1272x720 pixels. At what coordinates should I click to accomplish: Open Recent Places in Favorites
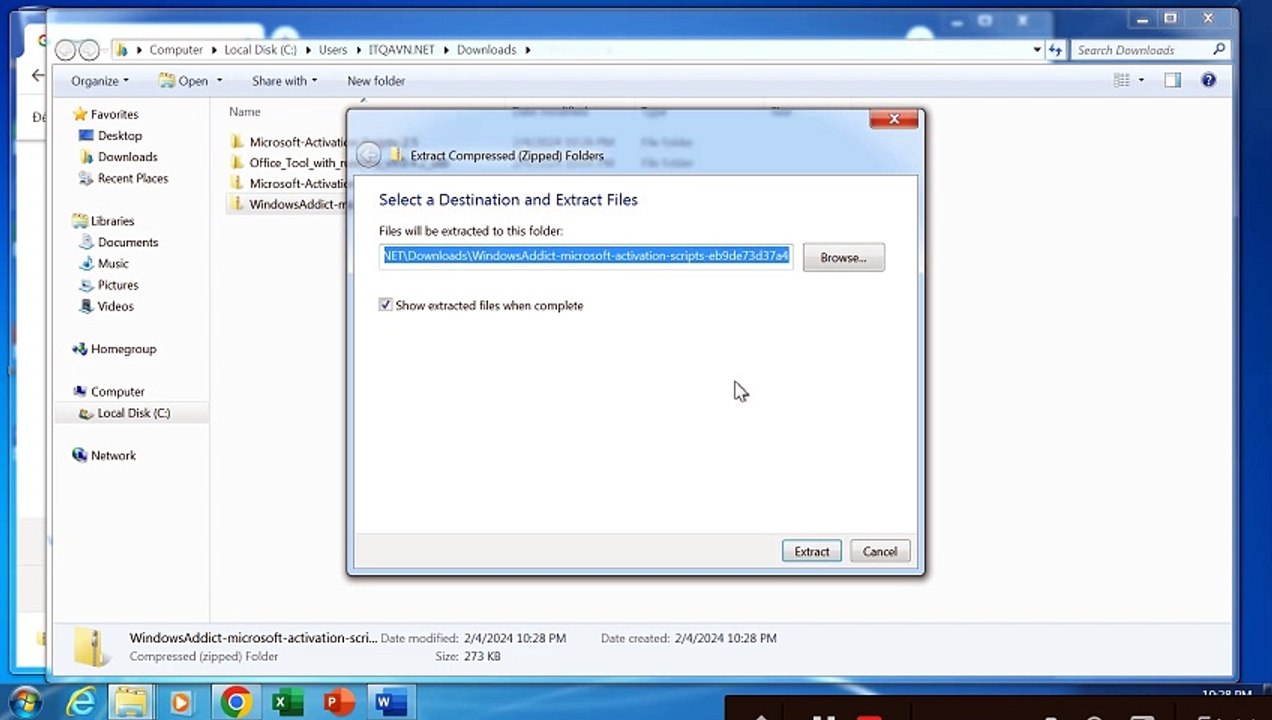point(132,178)
